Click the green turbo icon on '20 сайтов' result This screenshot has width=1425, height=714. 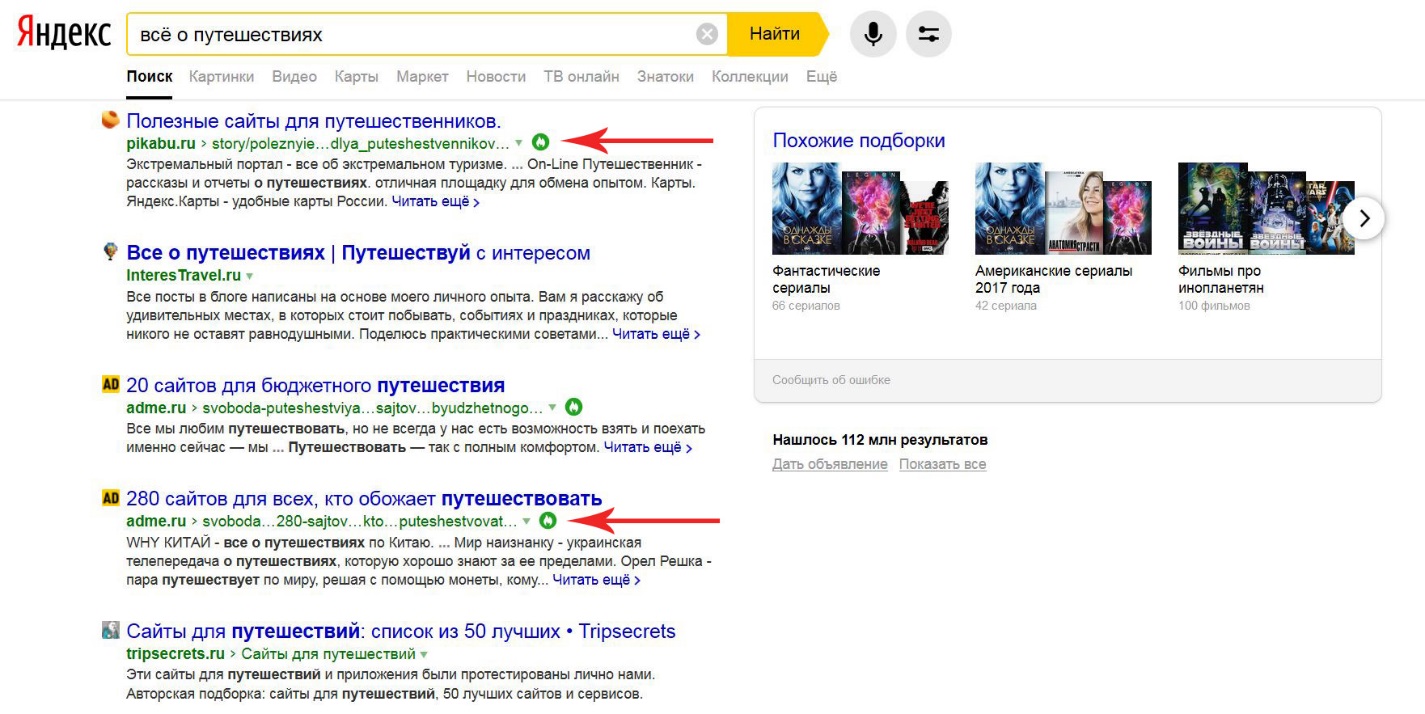click(x=574, y=407)
